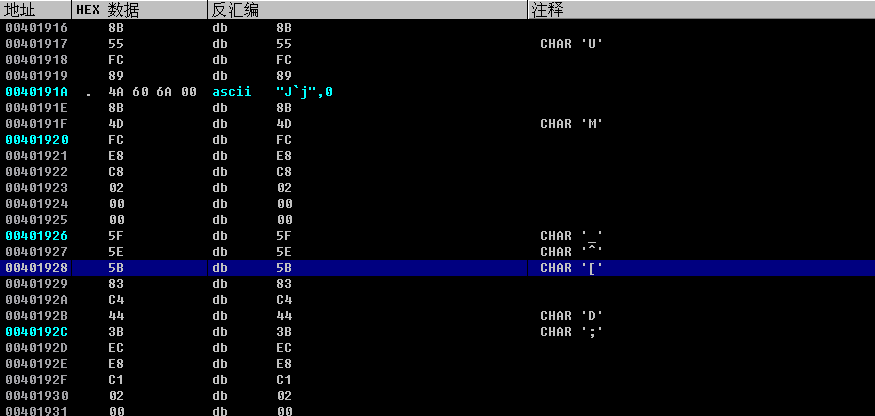Image resolution: width=875 pixels, height=416 pixels.
Task: Click hex value EC in data column
Action: (116, 348)
